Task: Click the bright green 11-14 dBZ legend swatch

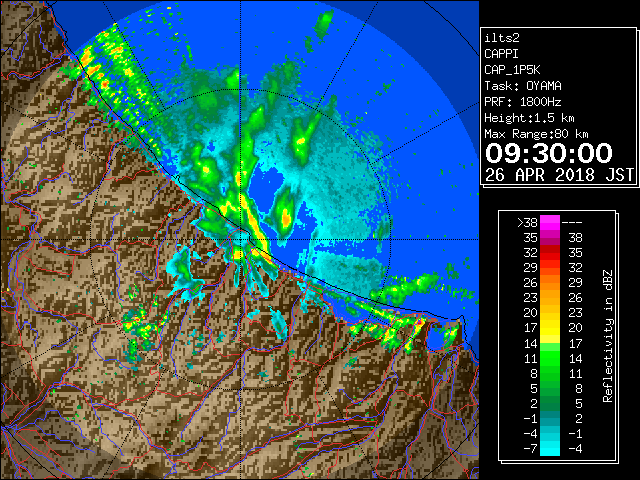Action: coord(550,358)
